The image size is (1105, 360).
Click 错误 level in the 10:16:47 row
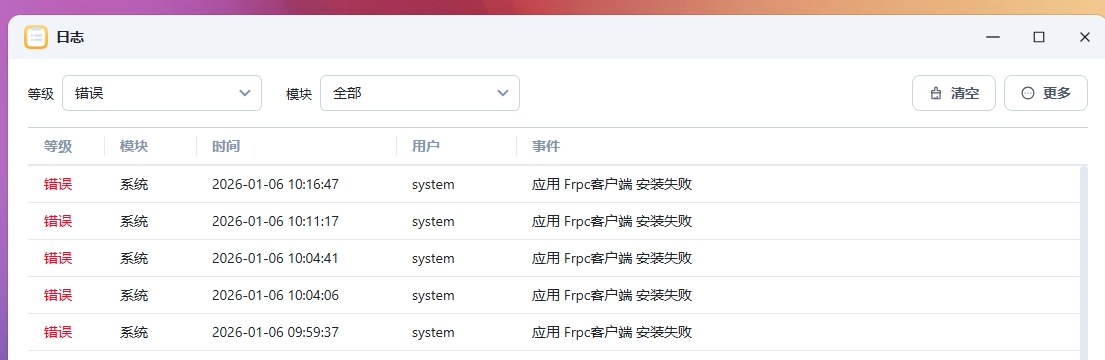click(x=58, y=185)
